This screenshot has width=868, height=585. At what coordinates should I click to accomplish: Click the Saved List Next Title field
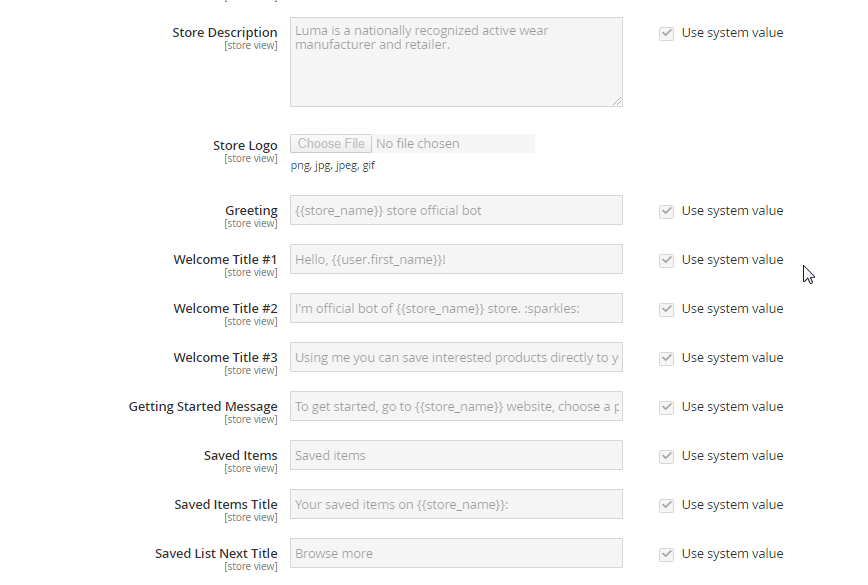point(456,553)
